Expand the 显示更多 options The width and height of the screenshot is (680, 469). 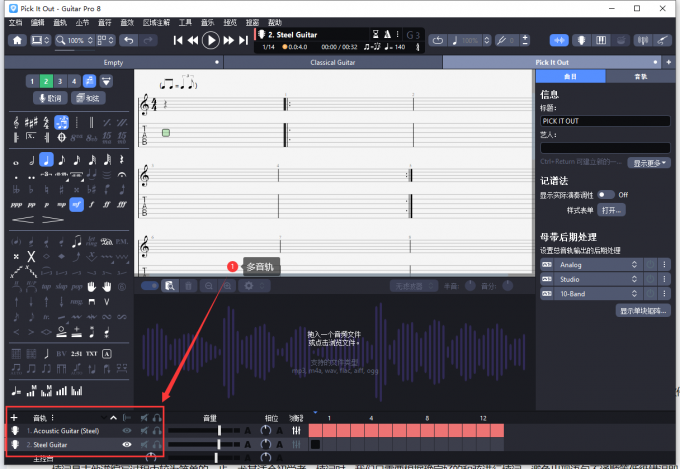point(649,162)
